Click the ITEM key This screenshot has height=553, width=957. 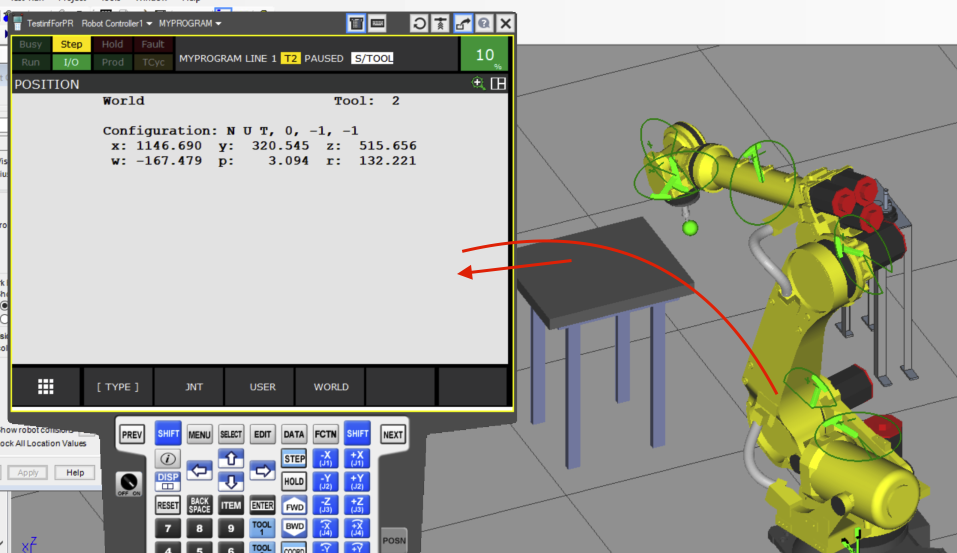pos(231,505)
